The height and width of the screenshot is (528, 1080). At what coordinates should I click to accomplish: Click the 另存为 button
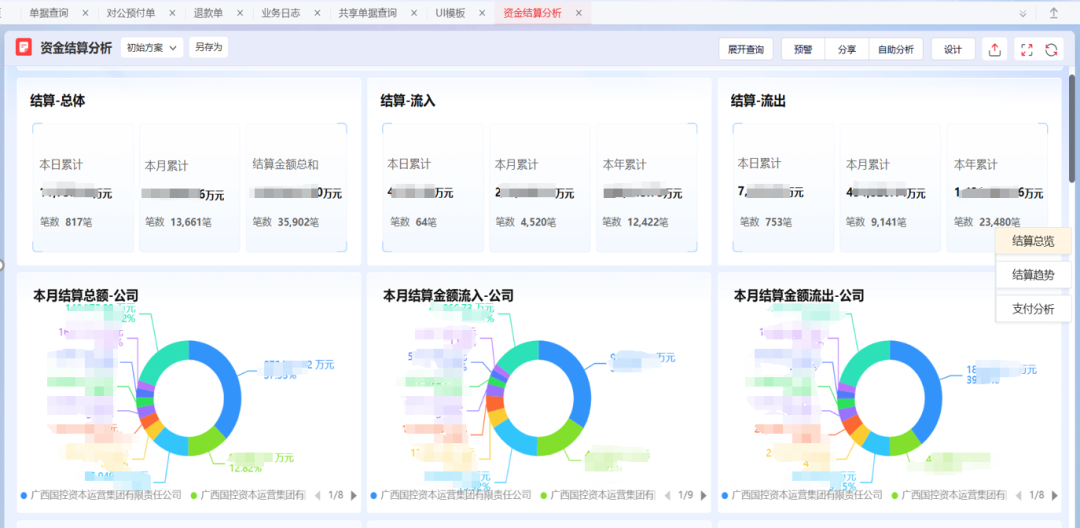(x=208, y=47)
